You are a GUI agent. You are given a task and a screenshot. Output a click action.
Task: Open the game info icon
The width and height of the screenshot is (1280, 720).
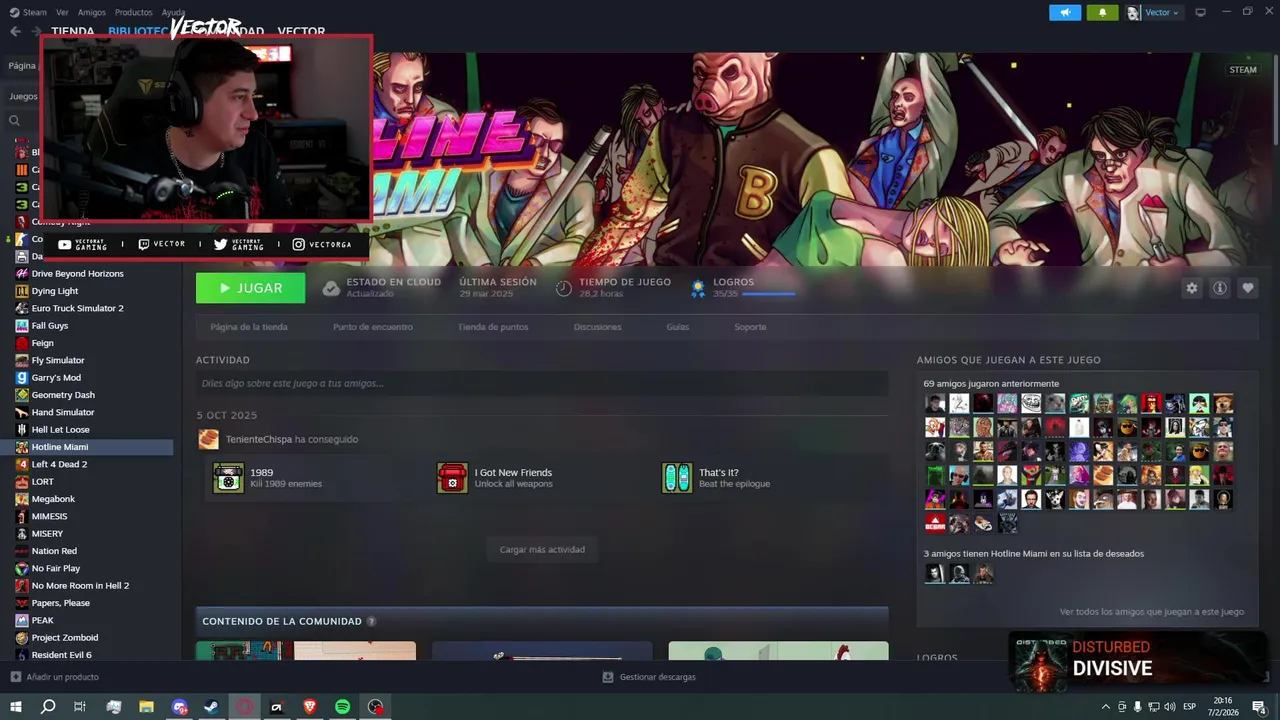[x=1220, y=288]
